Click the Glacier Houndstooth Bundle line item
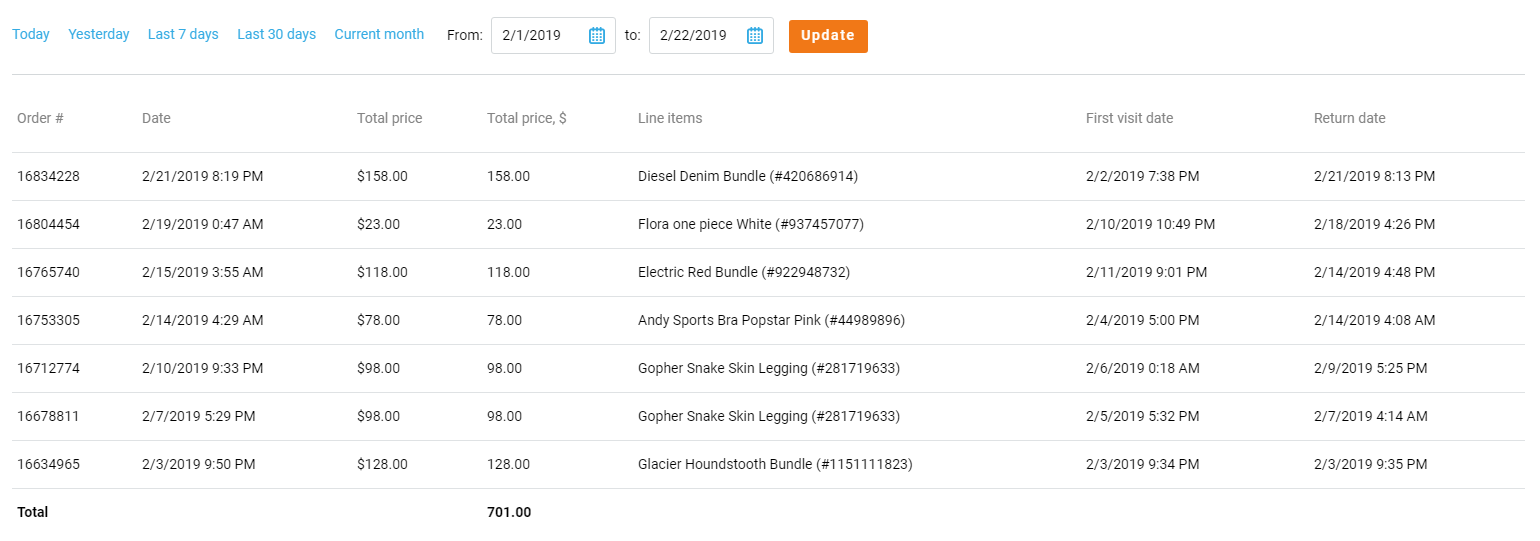 tap(774, 465)
